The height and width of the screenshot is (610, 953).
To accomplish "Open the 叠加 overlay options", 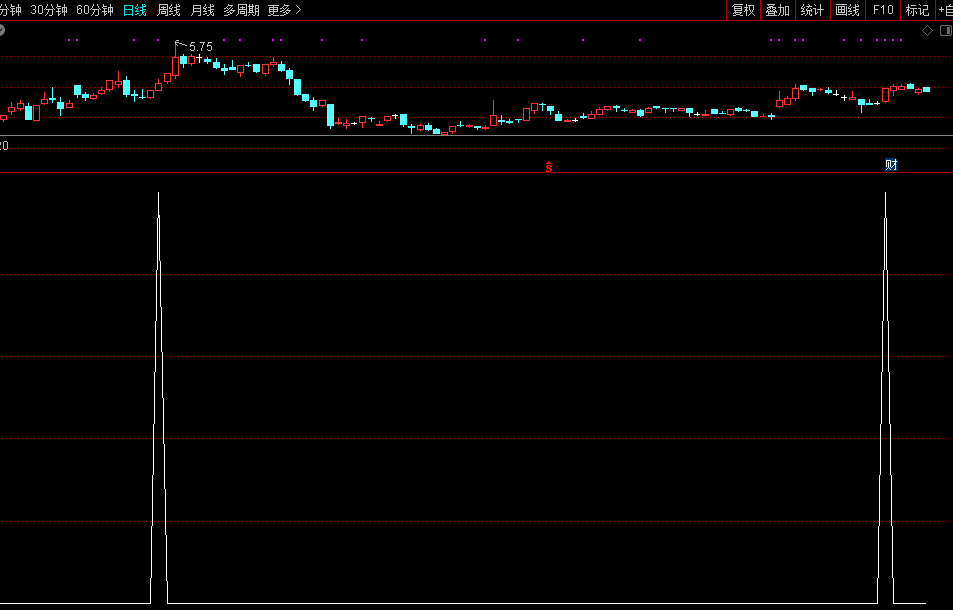I will point(777,10).
